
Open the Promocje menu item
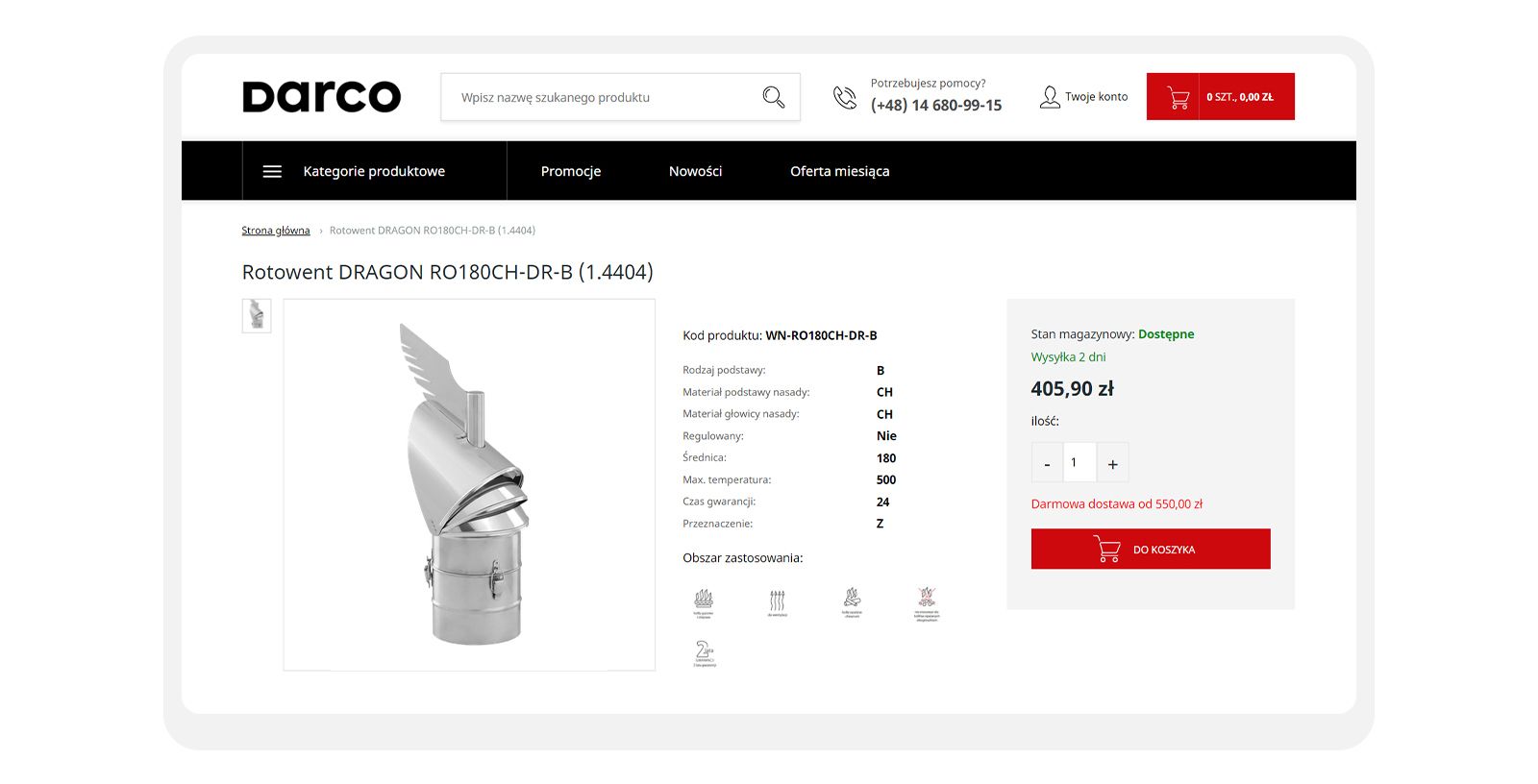[571, 171]
